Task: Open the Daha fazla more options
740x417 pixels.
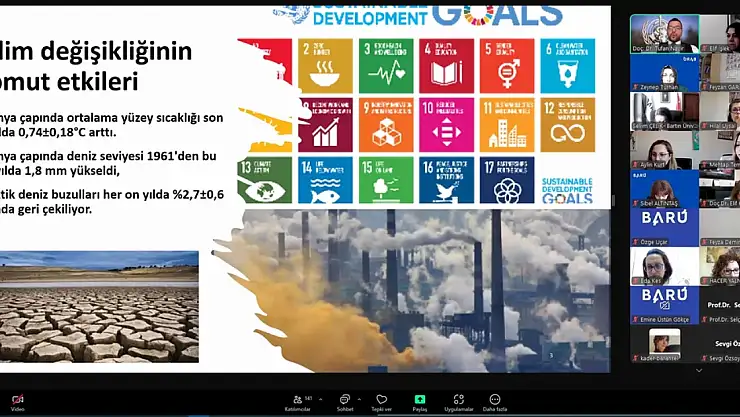Action: 495,403
